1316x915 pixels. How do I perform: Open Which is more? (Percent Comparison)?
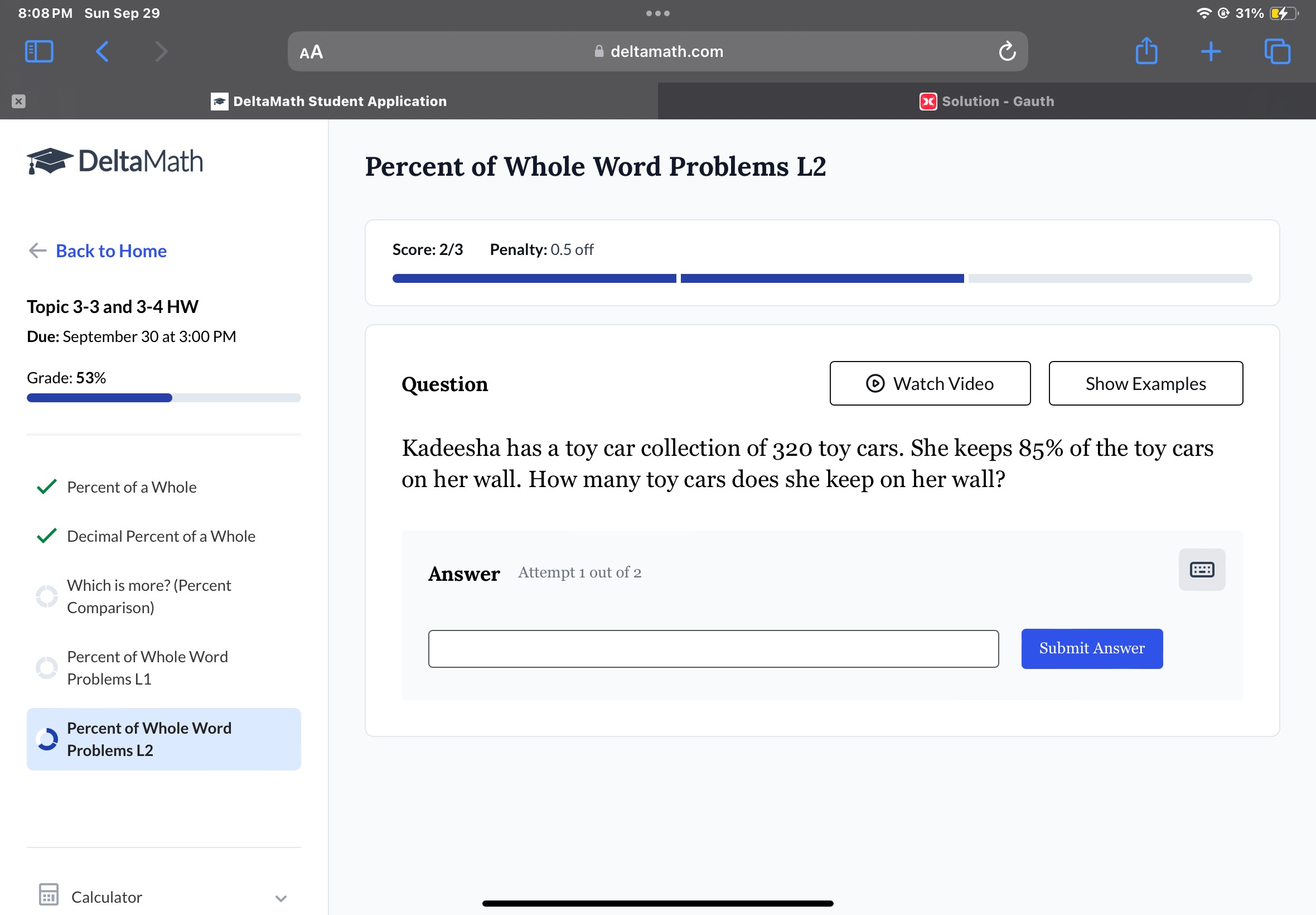(x=149, y=596)
